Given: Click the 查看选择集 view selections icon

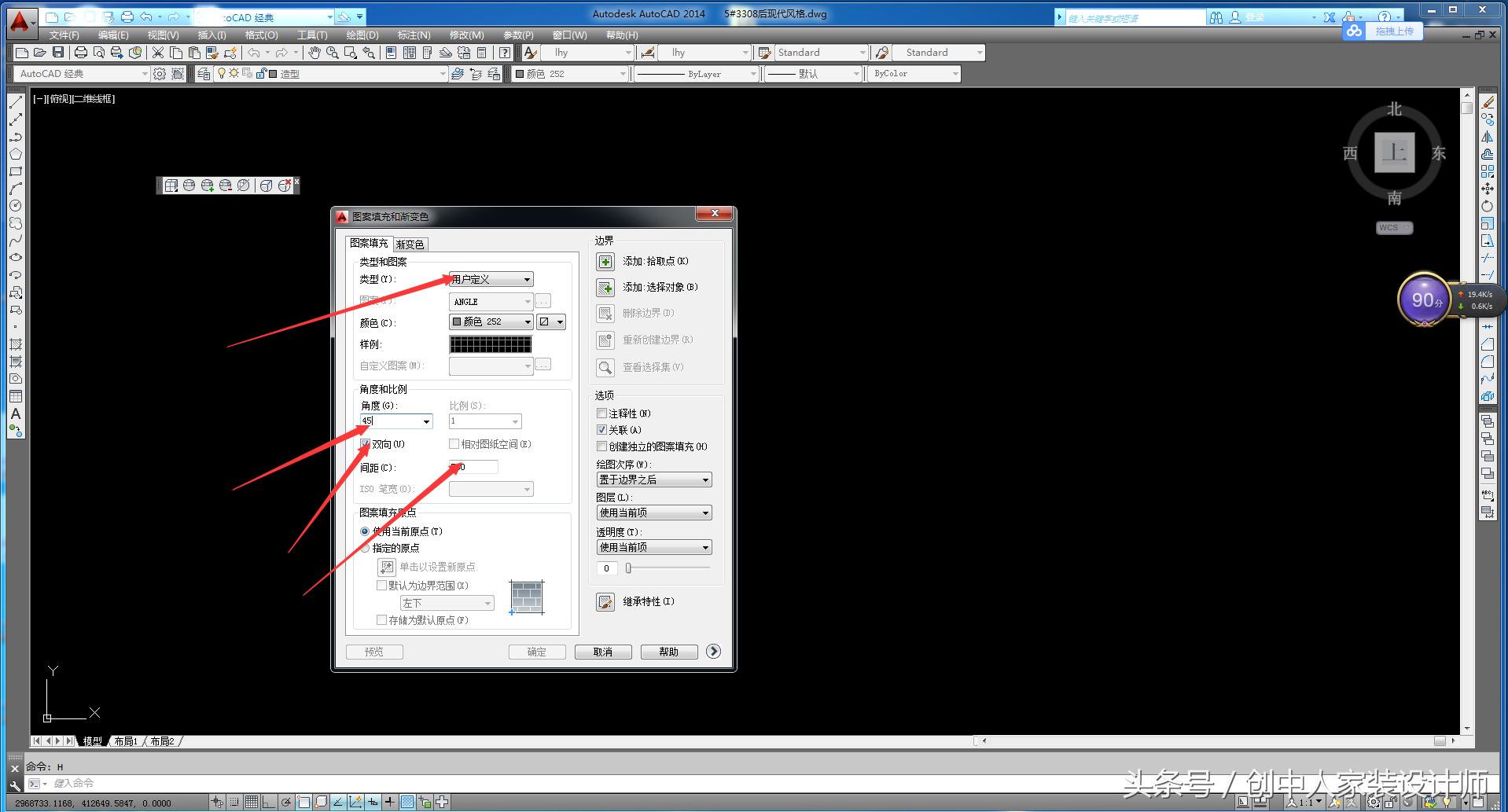Looking at the screenshot, I should pyautogui.click(x=605, y=367).
